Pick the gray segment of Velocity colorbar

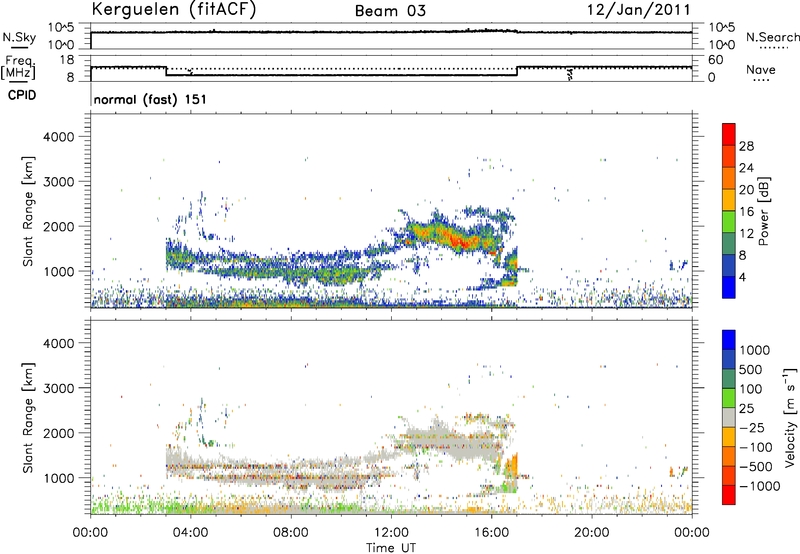[729, 417]
